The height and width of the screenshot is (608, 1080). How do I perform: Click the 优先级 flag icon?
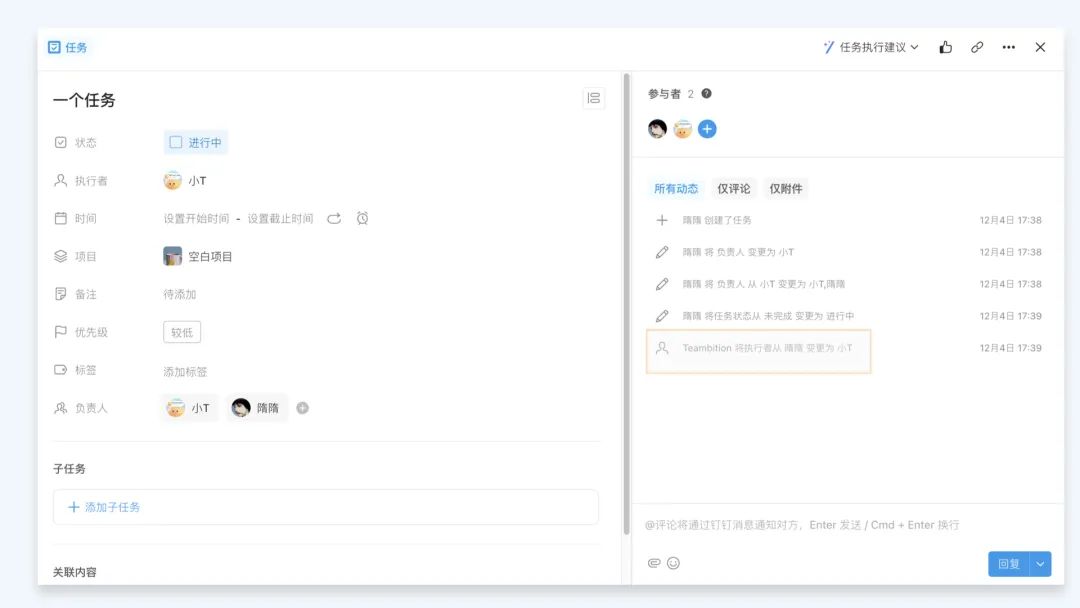pos(61,332)
